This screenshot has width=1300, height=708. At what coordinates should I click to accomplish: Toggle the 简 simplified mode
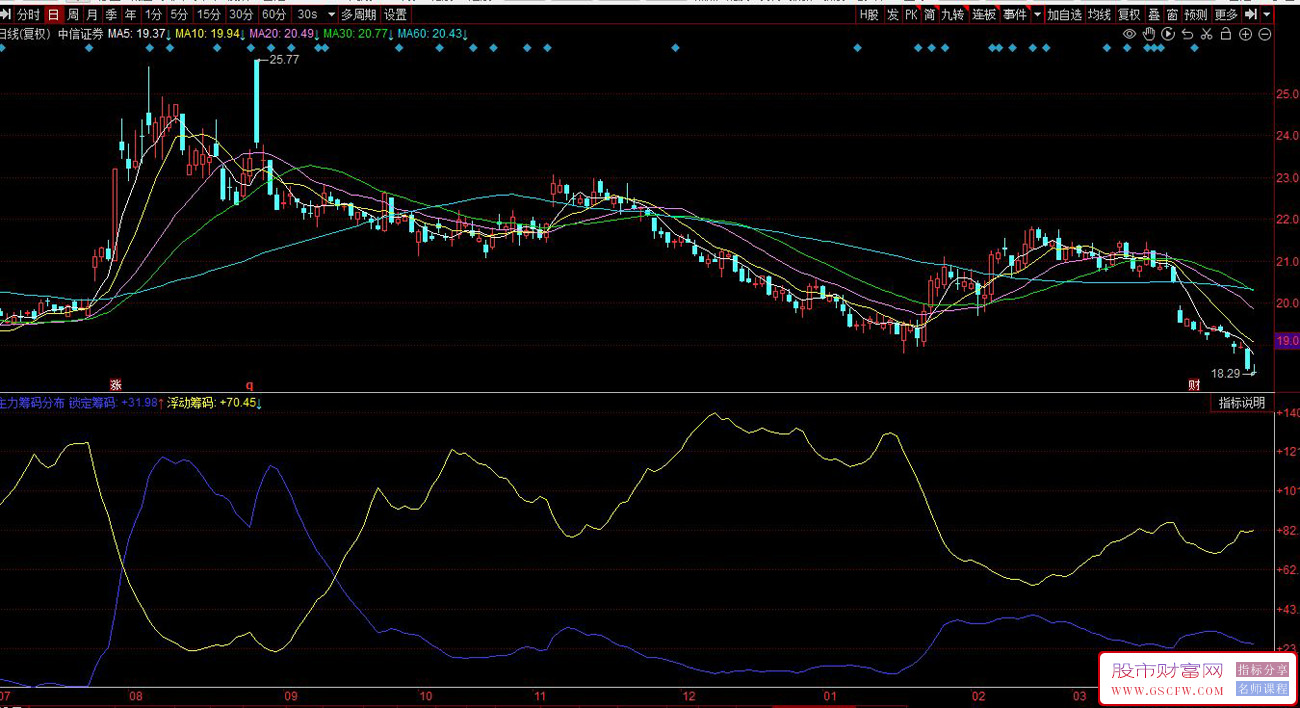930,15
